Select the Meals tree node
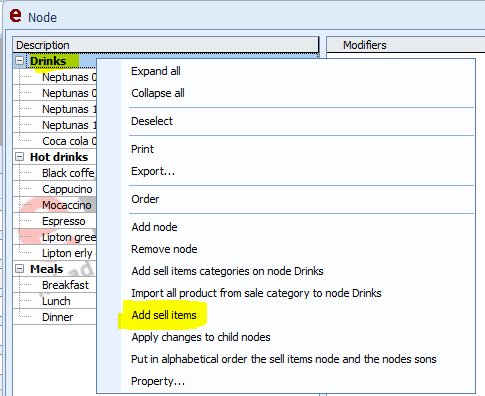 click(46, 269)
